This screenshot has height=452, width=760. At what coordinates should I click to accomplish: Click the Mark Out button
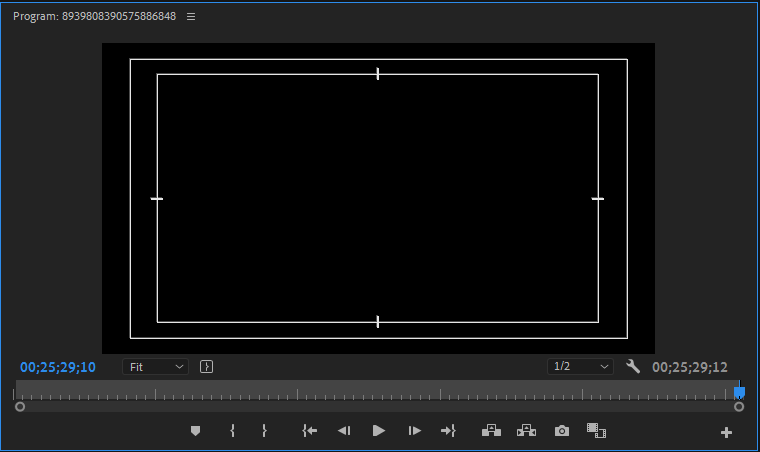(x=264, y=431)
